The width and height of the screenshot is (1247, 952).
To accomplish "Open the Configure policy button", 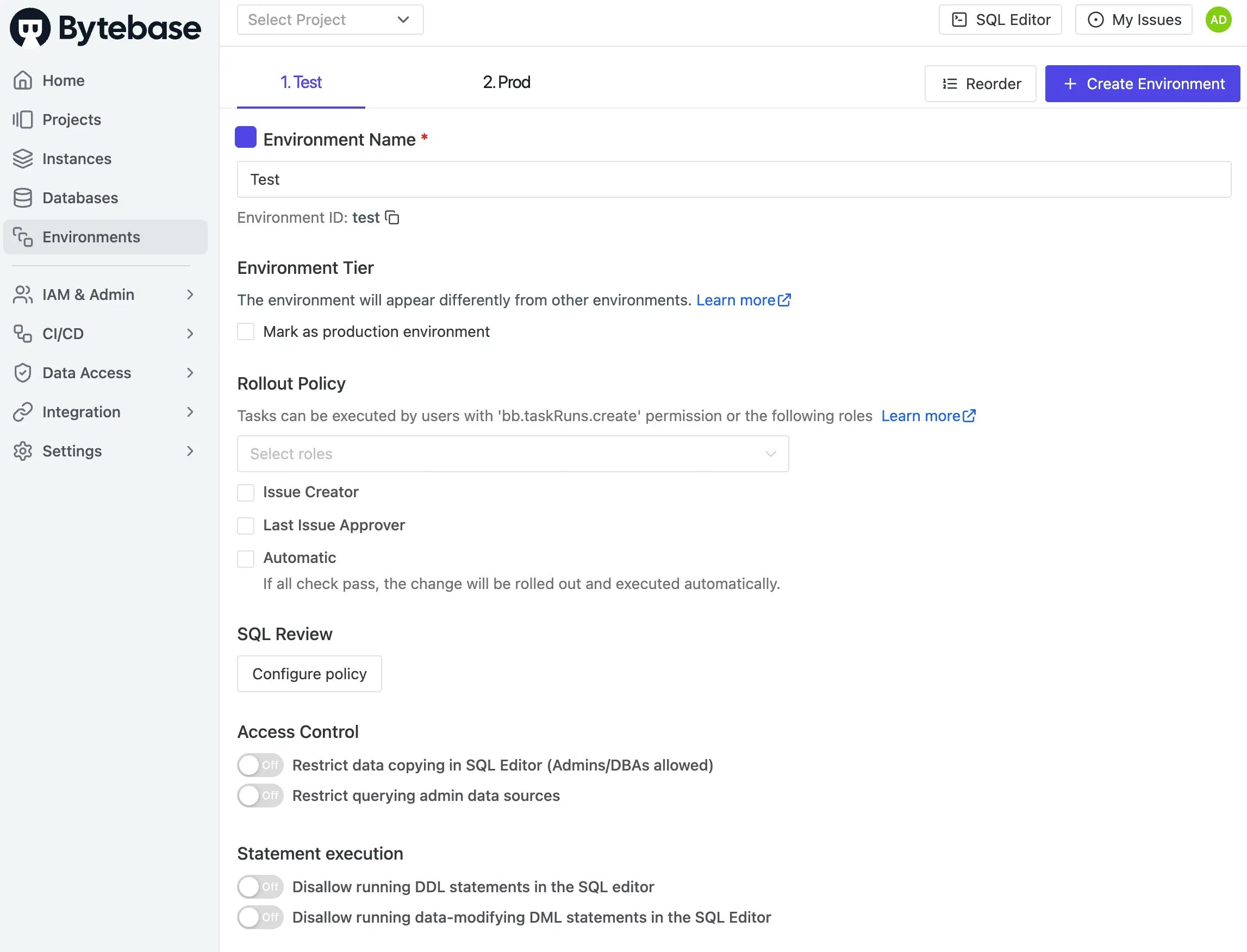I will coord(309,674).
